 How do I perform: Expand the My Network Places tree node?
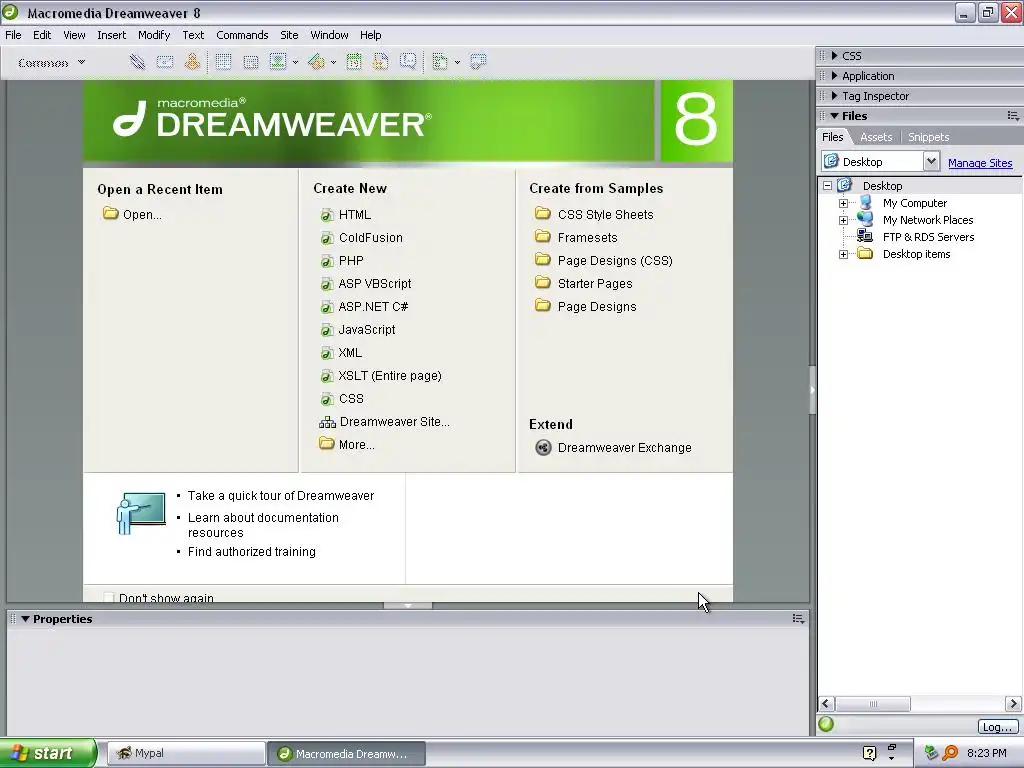click(843, 221)
